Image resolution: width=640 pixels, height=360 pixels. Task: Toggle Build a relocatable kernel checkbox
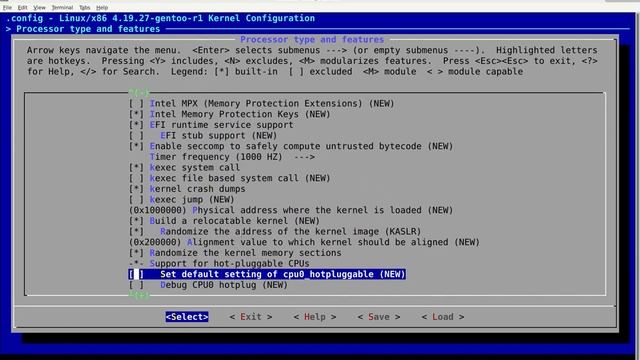click(136, 220)
